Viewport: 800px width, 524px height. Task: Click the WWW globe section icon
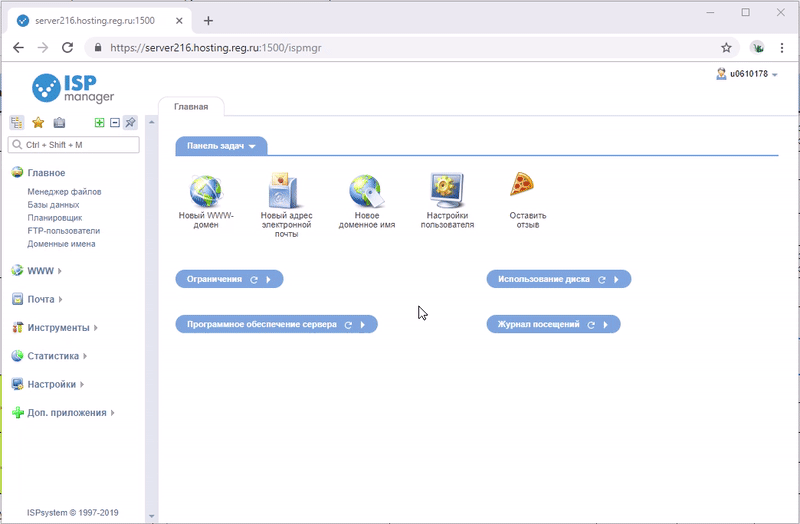coord(17,270)
